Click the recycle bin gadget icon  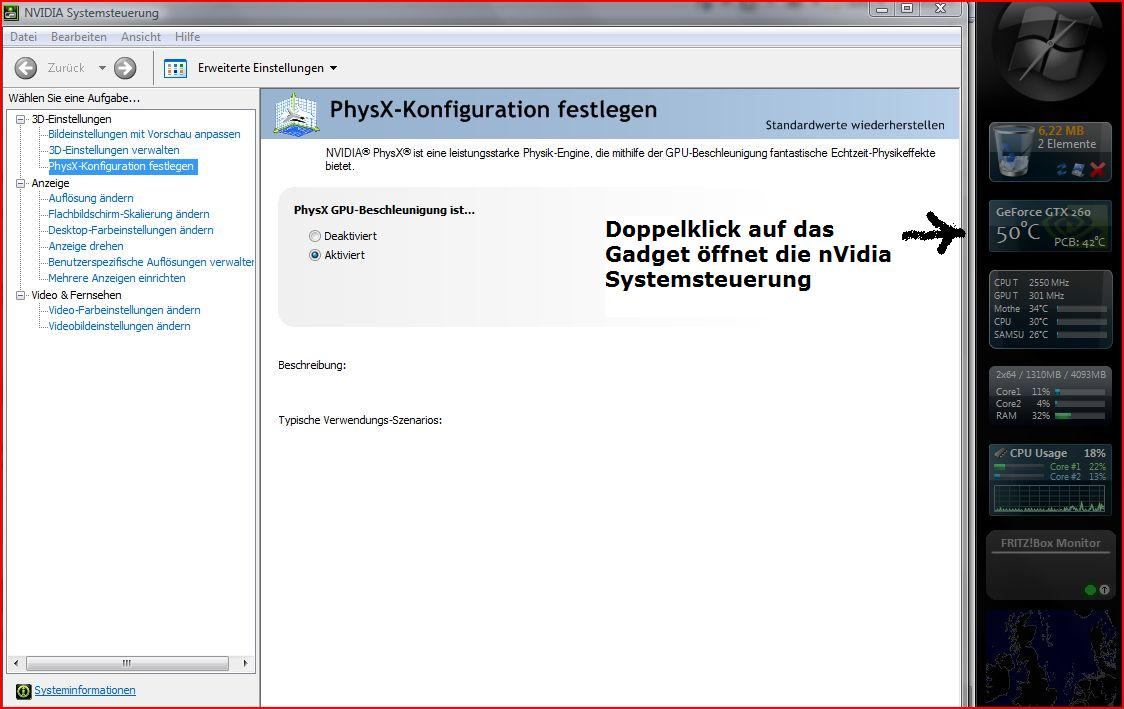pyautogui.click(x=1013, y=152)
